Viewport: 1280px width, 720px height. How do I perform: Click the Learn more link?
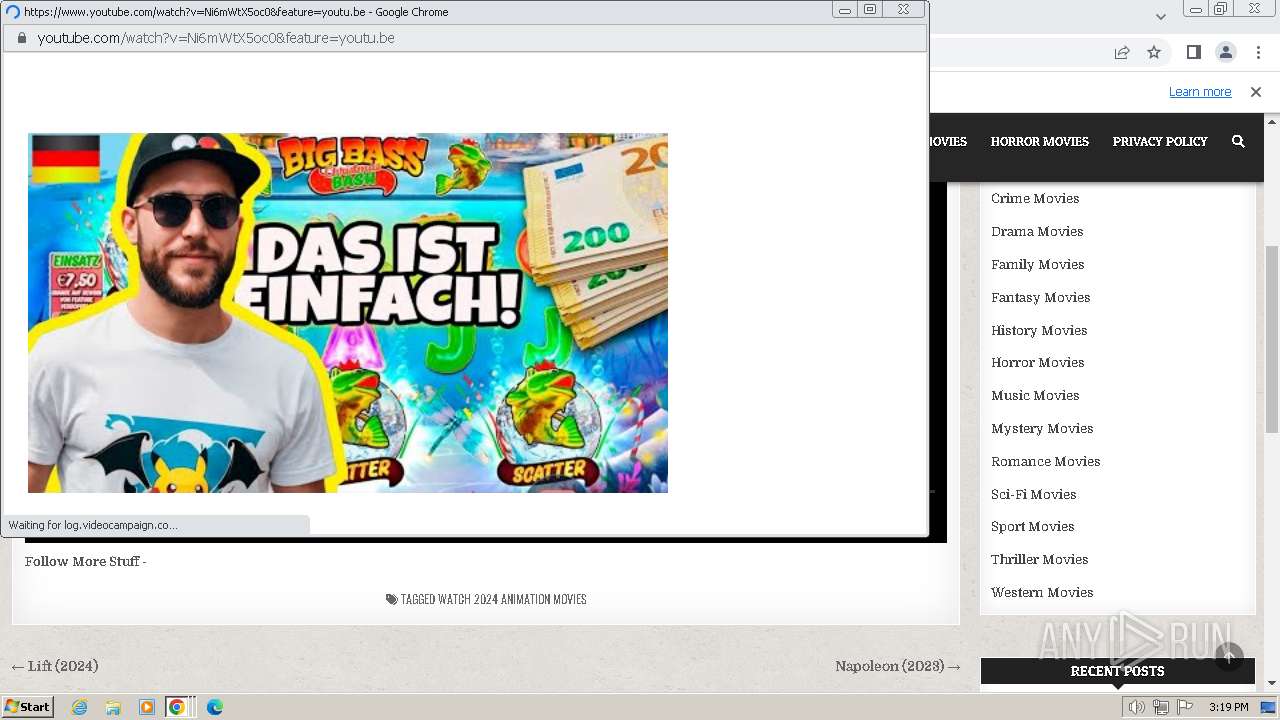[x=1200, y=92]
